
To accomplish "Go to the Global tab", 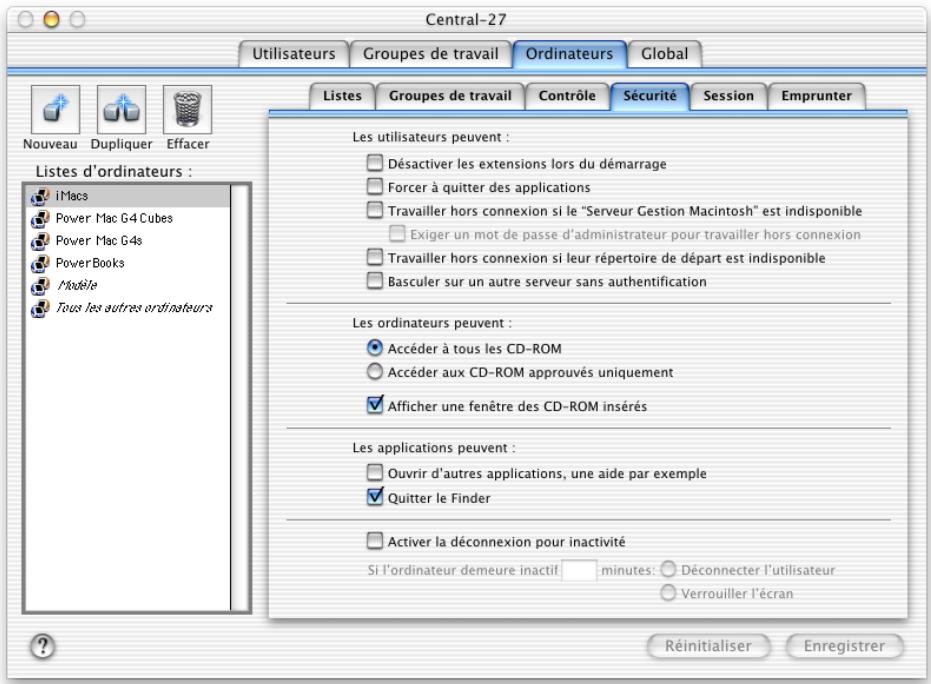I will coord(664,54).
